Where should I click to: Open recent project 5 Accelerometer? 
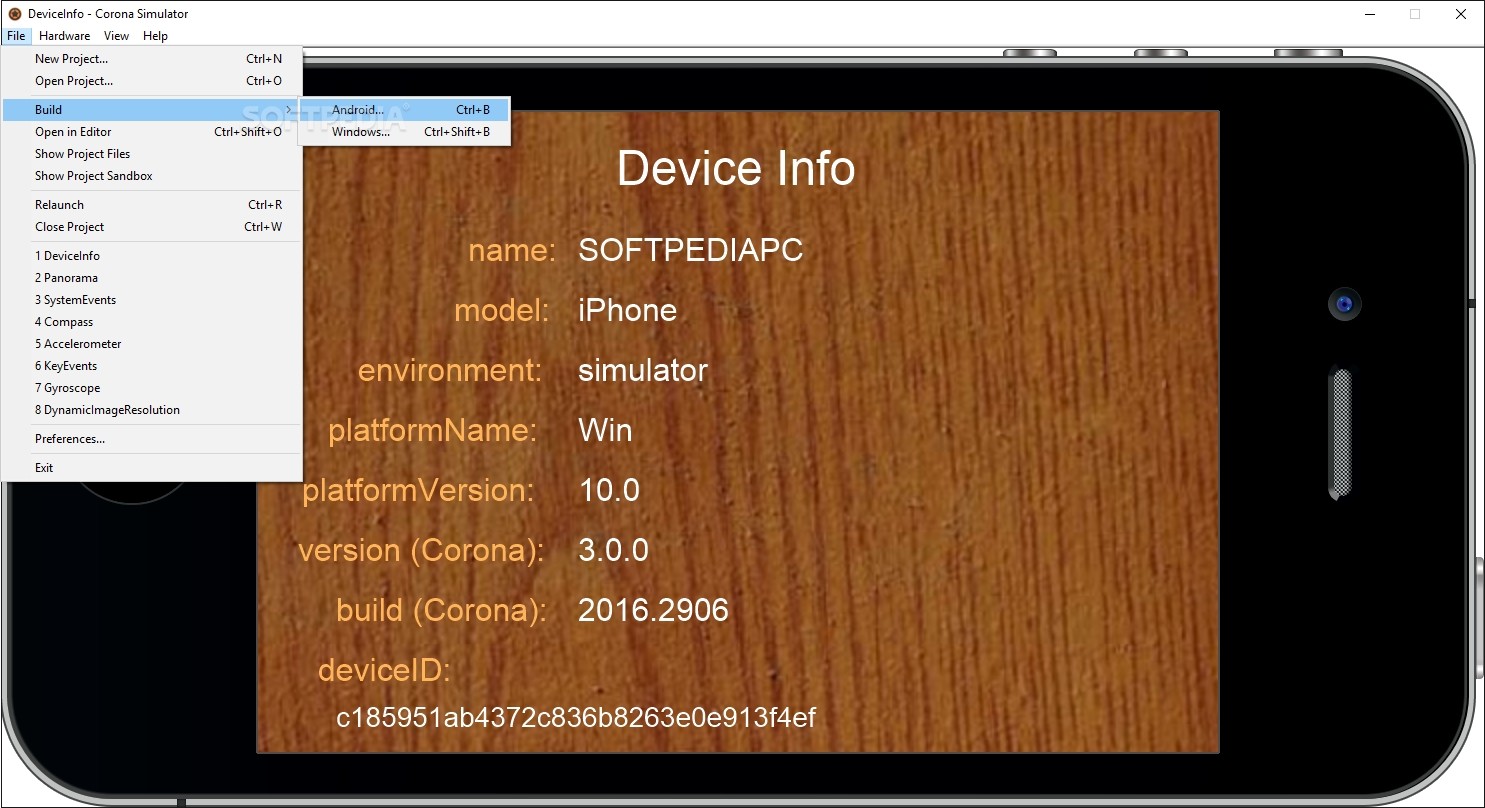151,344
